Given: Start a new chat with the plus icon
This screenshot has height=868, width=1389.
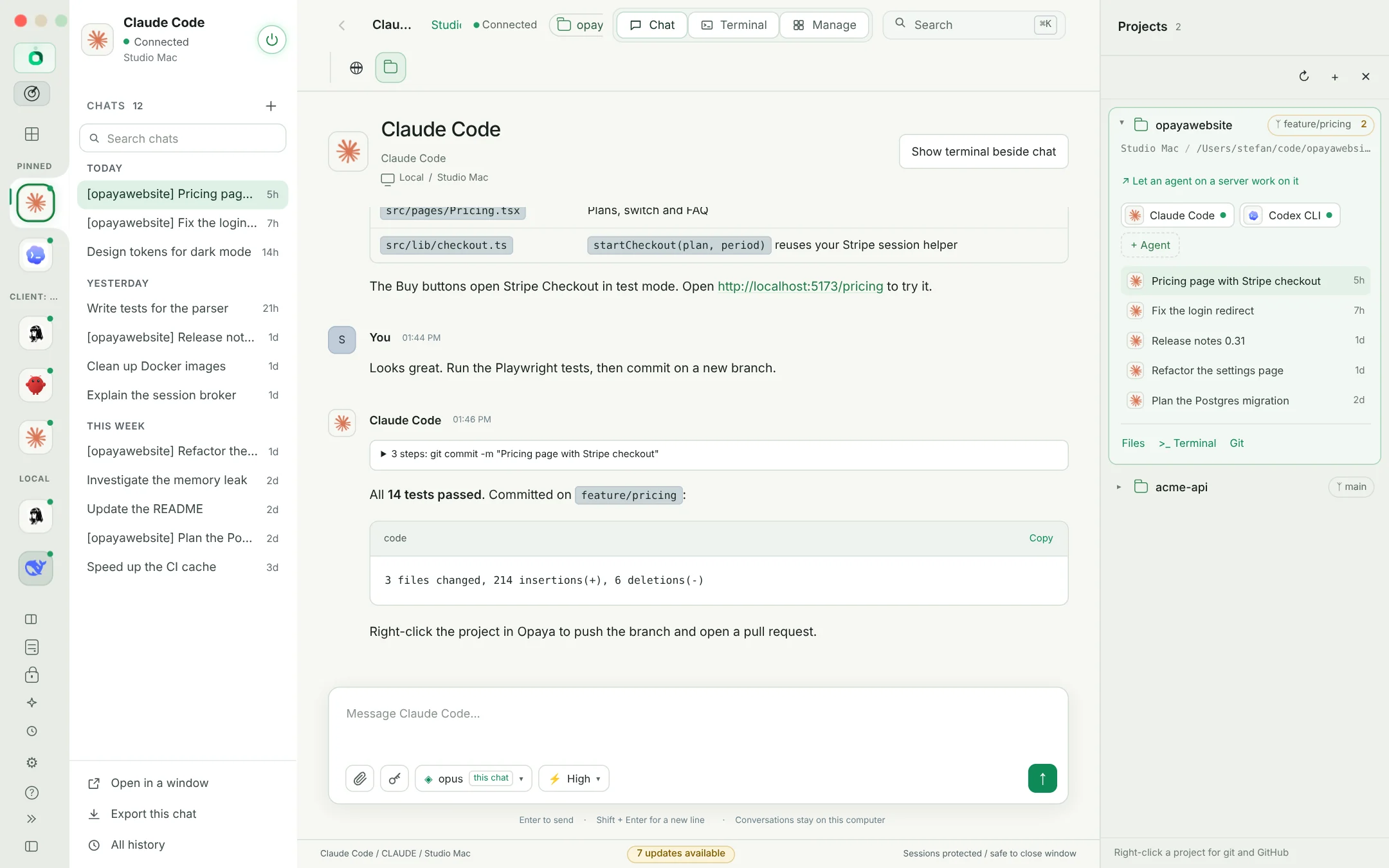Looking at the screenshot, I should pos(271,106).
